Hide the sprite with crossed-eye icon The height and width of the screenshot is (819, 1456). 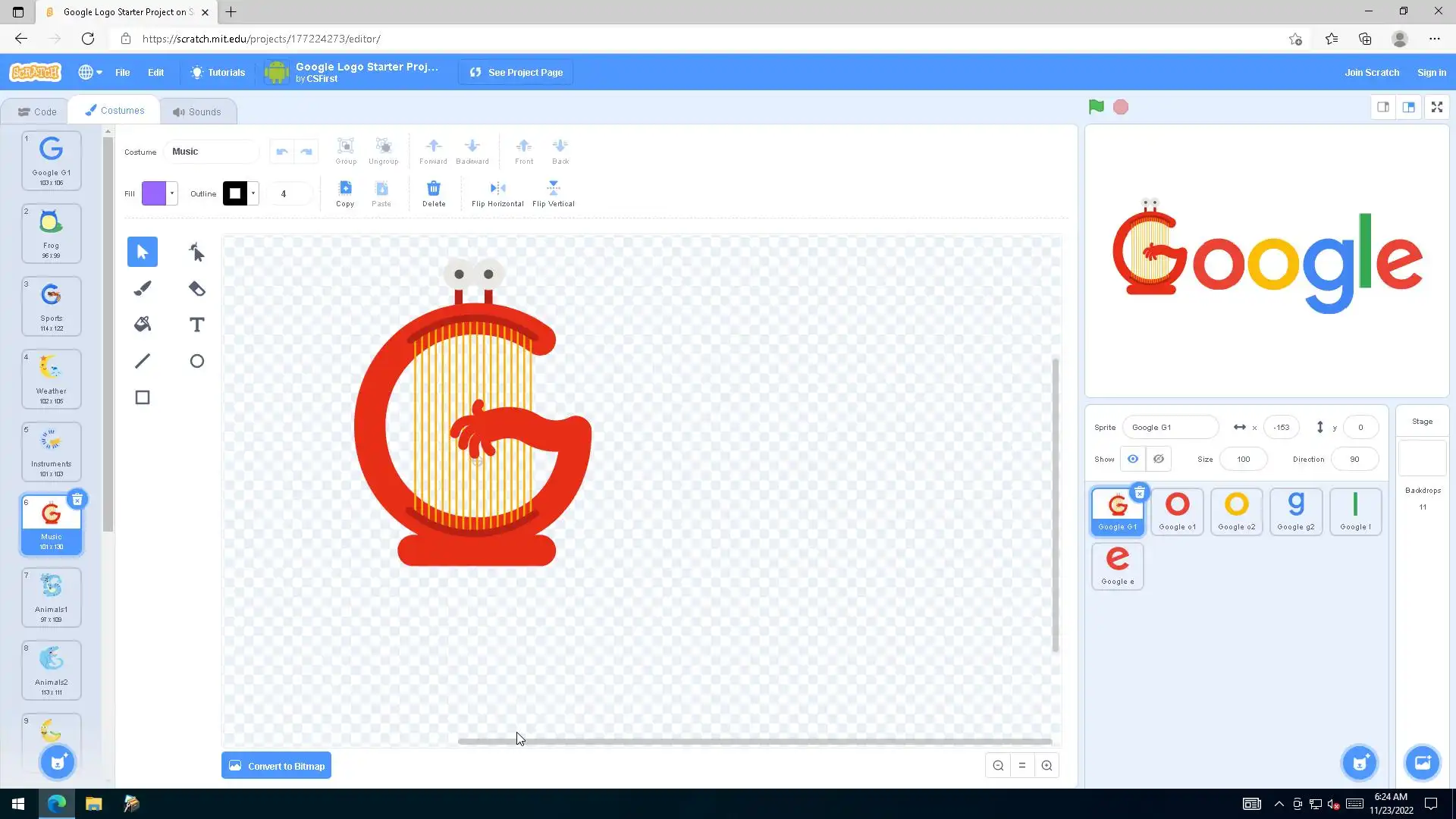coord(1159,459)
